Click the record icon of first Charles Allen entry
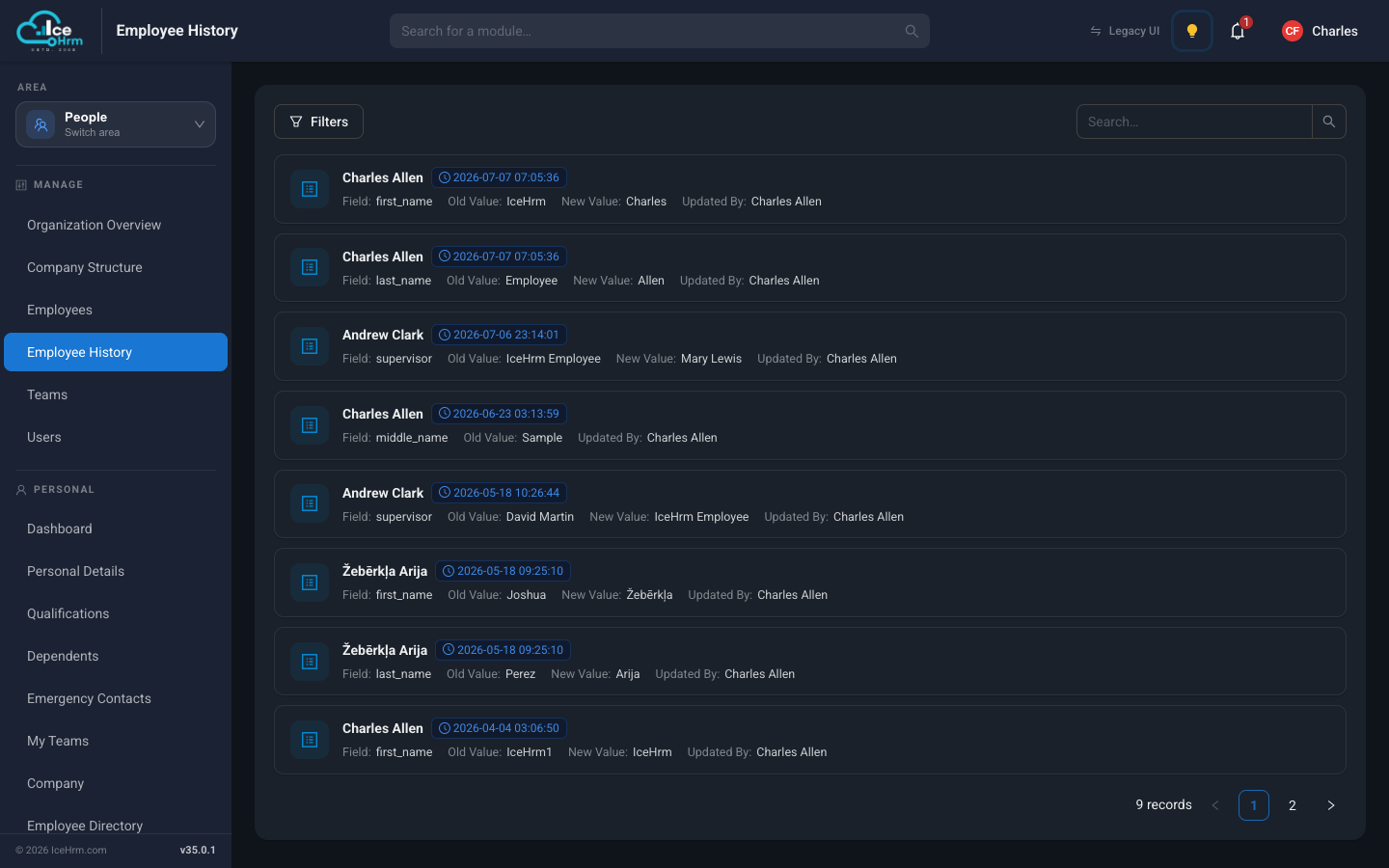 (x=310, y=189)
